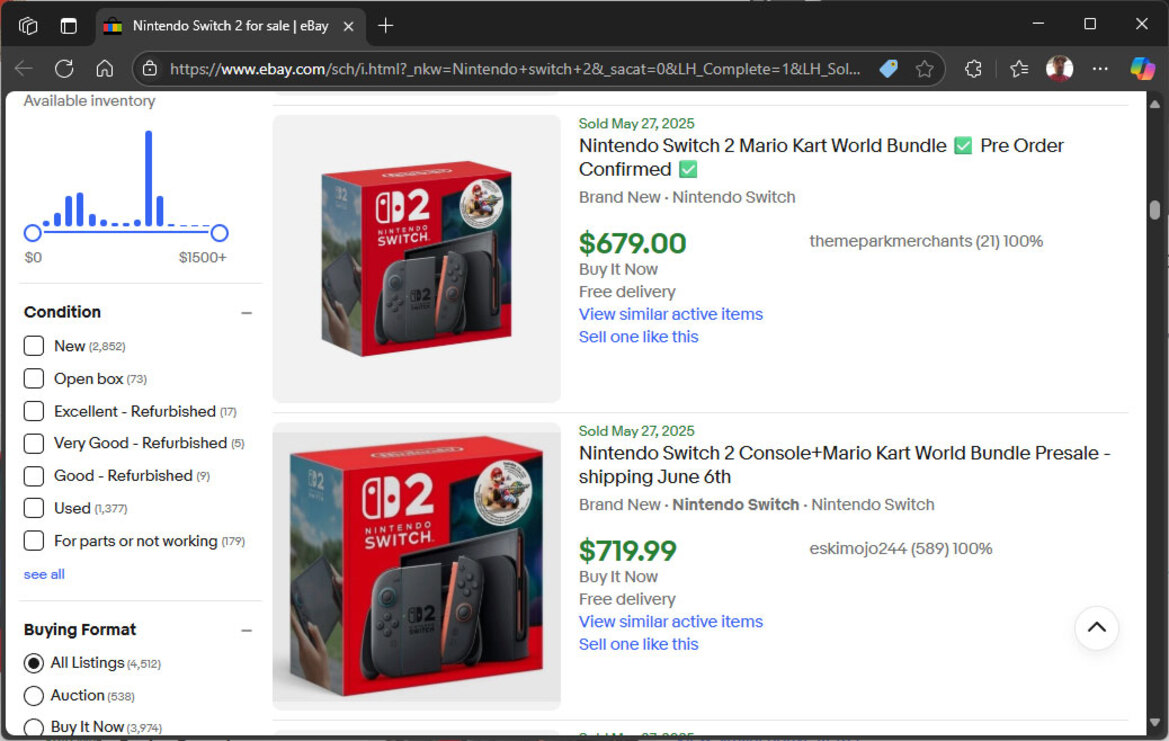Collapse the Buying Format section
Image resolution: width=1169 pixels, height=741 pixels.
click(247, 631)
